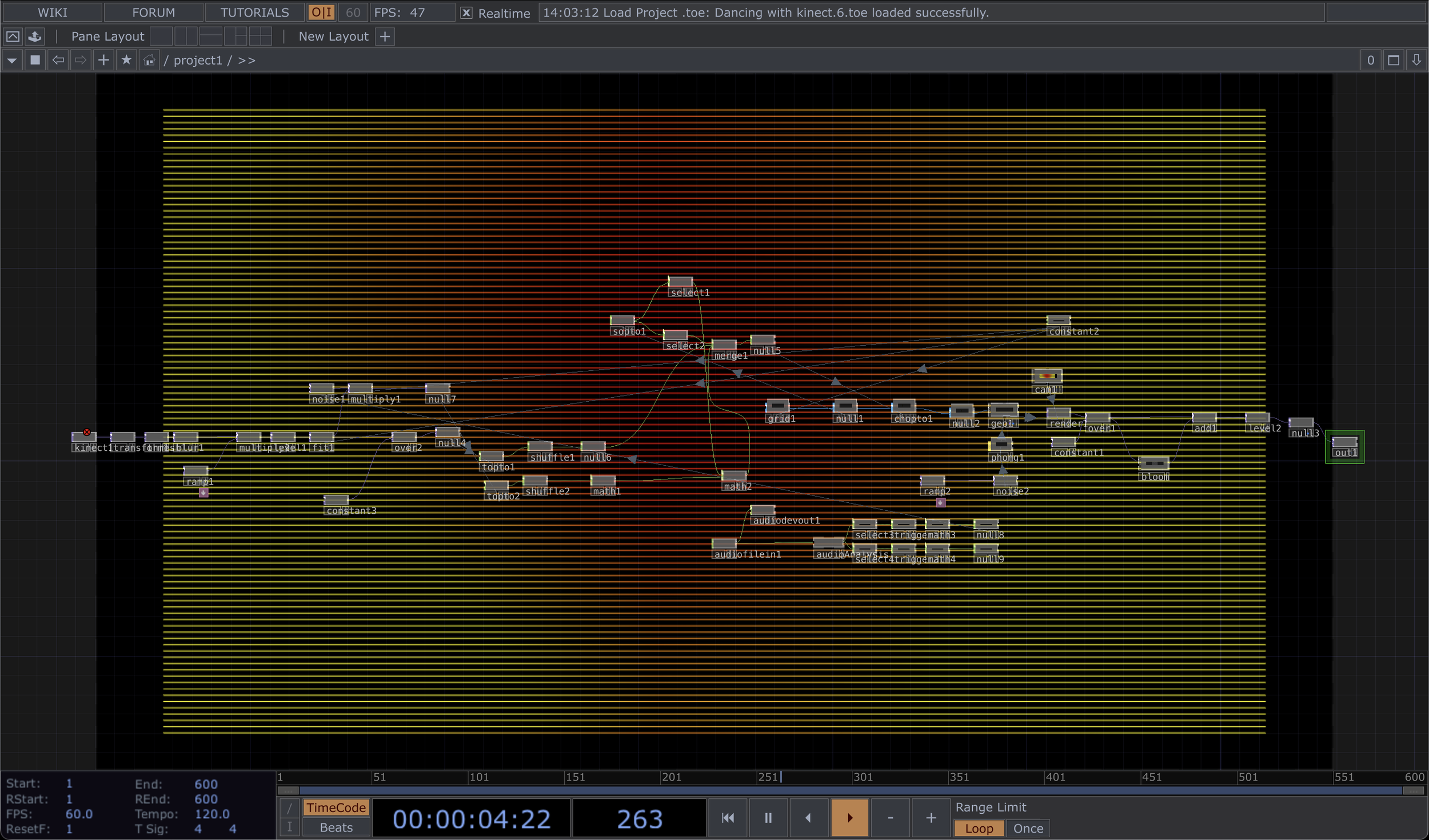Viewport: 1429px width, 840px height.
Task: Jump to the start of the timeline
Action: click(x=728, y=818)
